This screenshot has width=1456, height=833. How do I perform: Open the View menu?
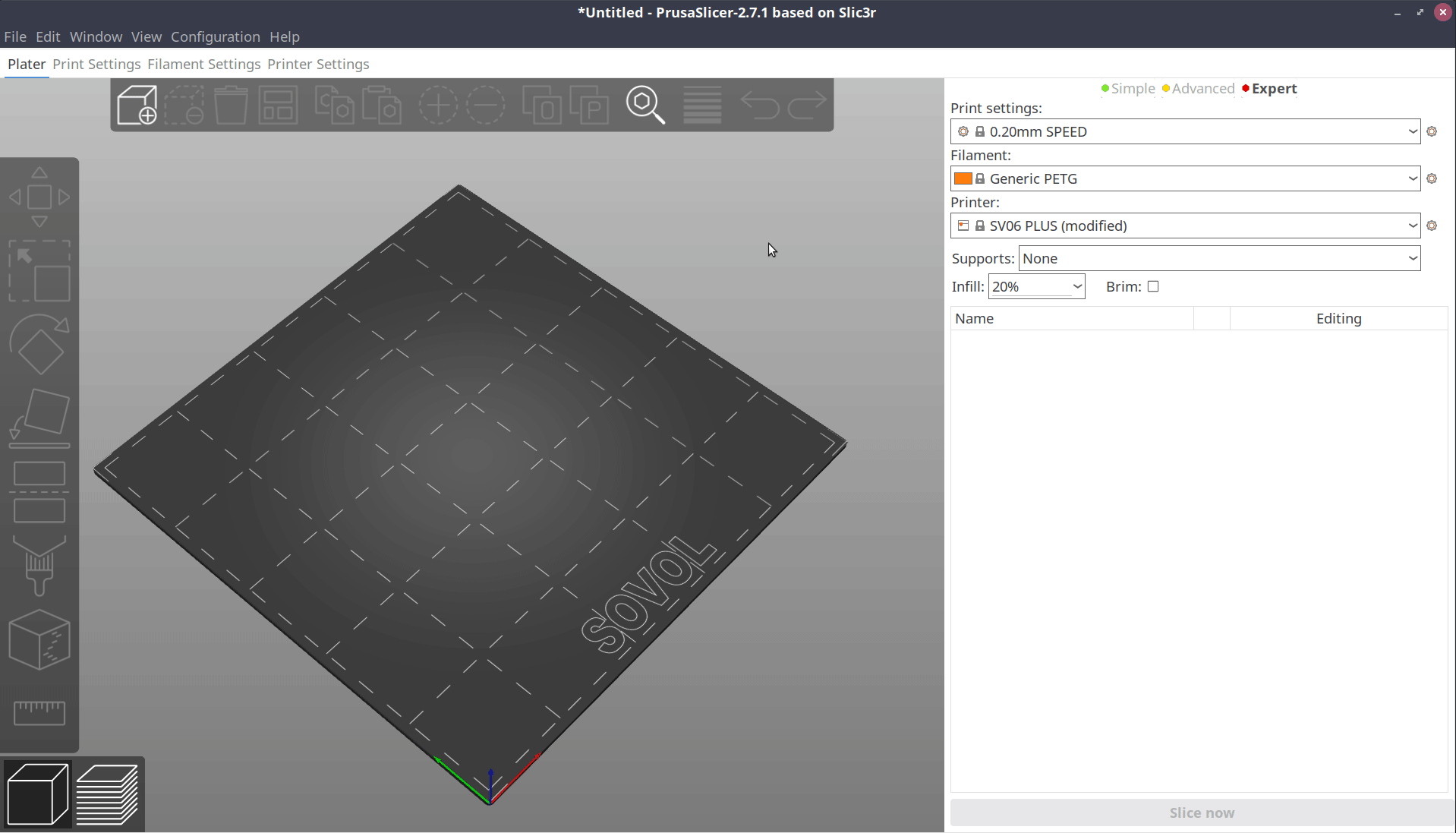(x=147, y=36)
